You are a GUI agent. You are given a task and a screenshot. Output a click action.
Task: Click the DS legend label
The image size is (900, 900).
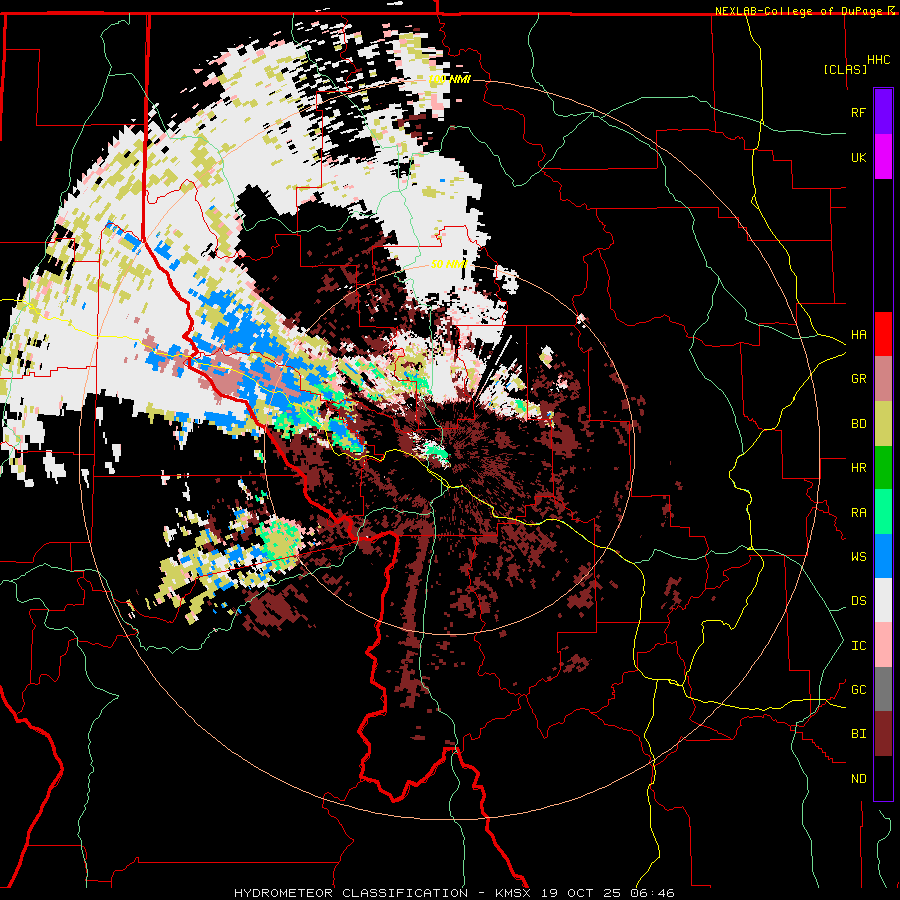tap(858, 600)
